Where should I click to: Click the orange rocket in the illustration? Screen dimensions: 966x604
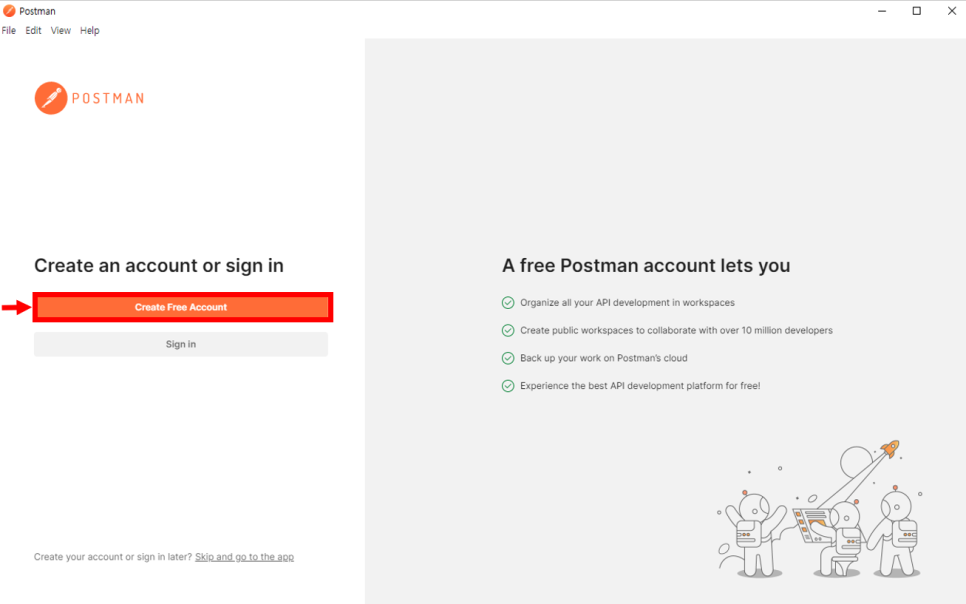pos(889,449)
